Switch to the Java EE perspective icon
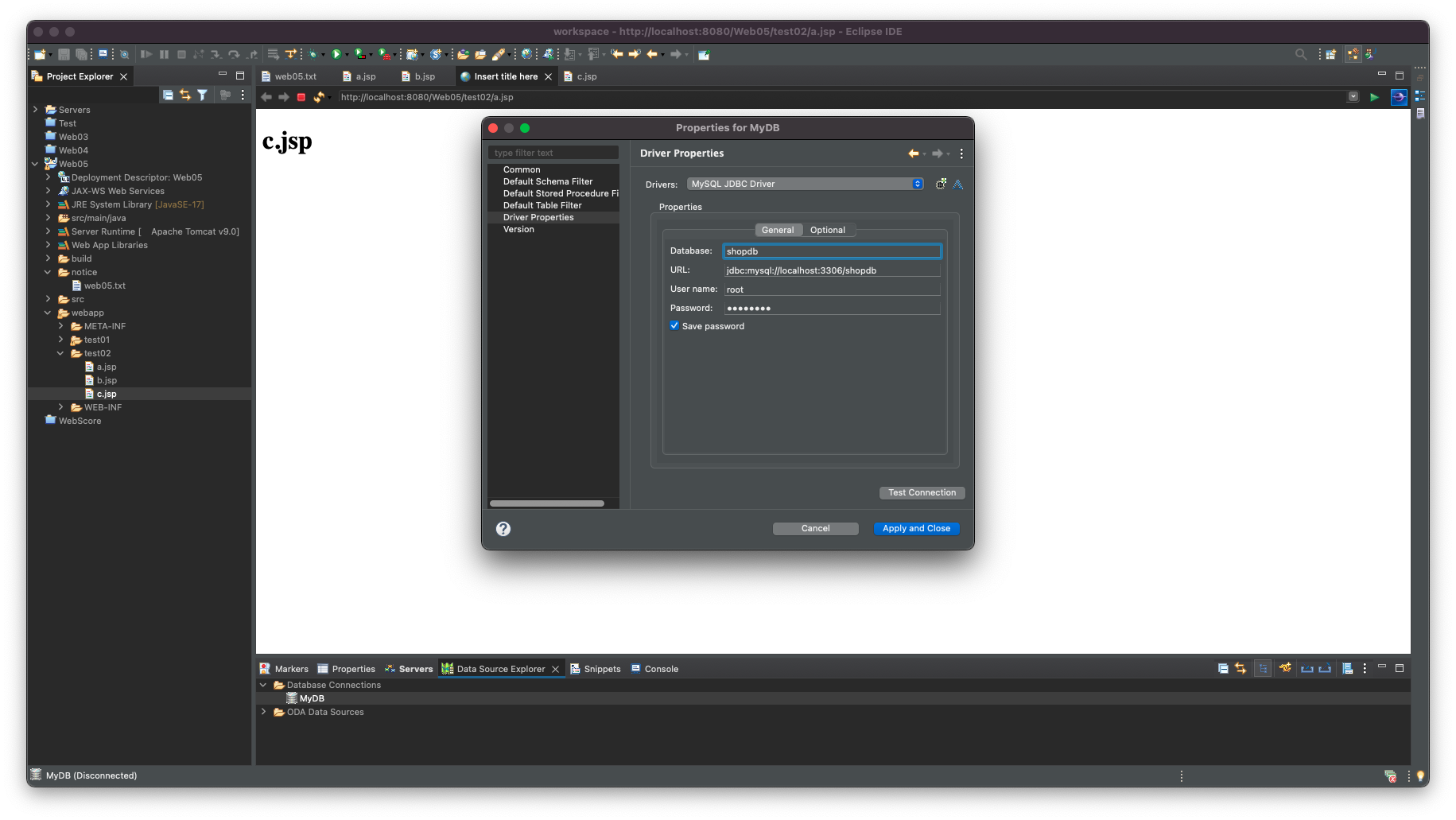The width and height of the screenshot is (1456, 820). click(1353, 54)
